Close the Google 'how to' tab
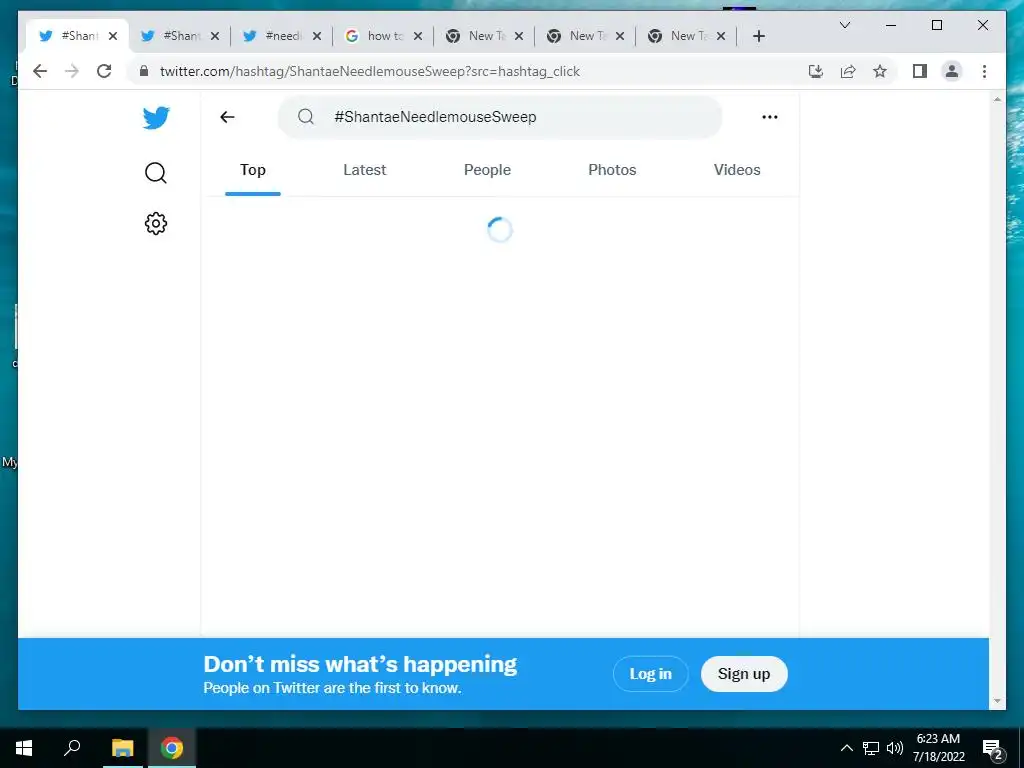The height and width of the screenshot is (768, 1024). [x=418, y=36]
